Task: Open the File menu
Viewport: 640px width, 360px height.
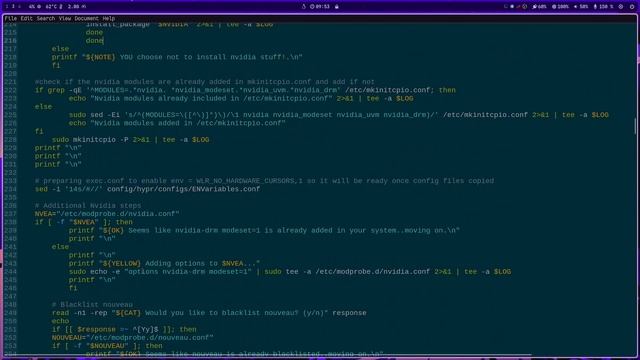Action: [x=11, y=18]
